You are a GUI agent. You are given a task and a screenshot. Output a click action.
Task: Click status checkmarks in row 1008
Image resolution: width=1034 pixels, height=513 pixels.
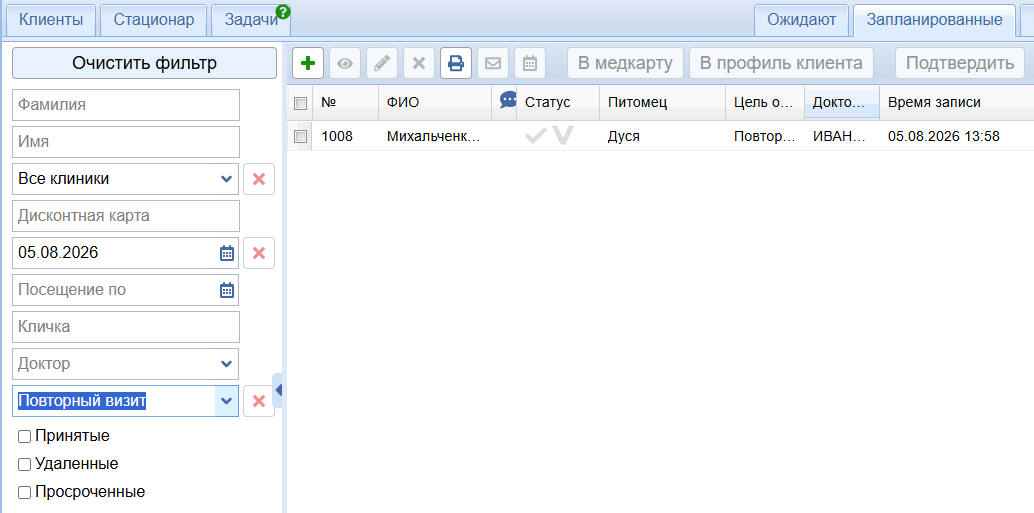[549, 136]
